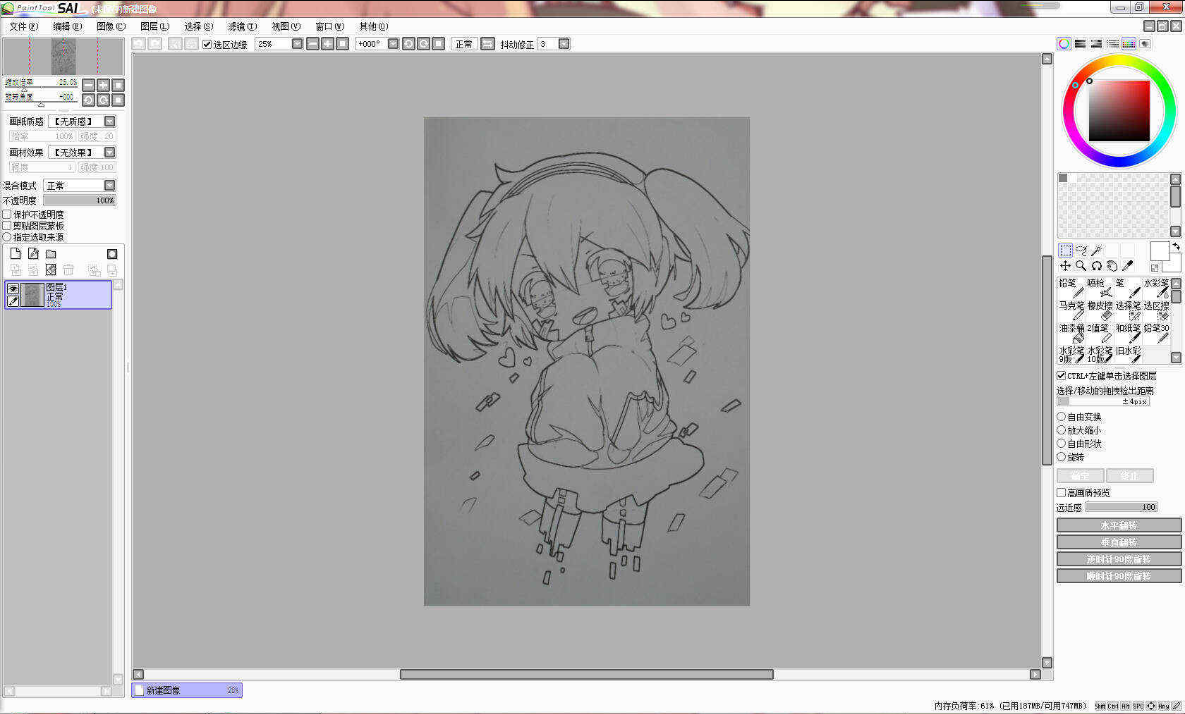This screenshot has height=714, width=1185.
Task: Choose the 橡皮擦 eraser tool
Action: [x=1100, y=310]
